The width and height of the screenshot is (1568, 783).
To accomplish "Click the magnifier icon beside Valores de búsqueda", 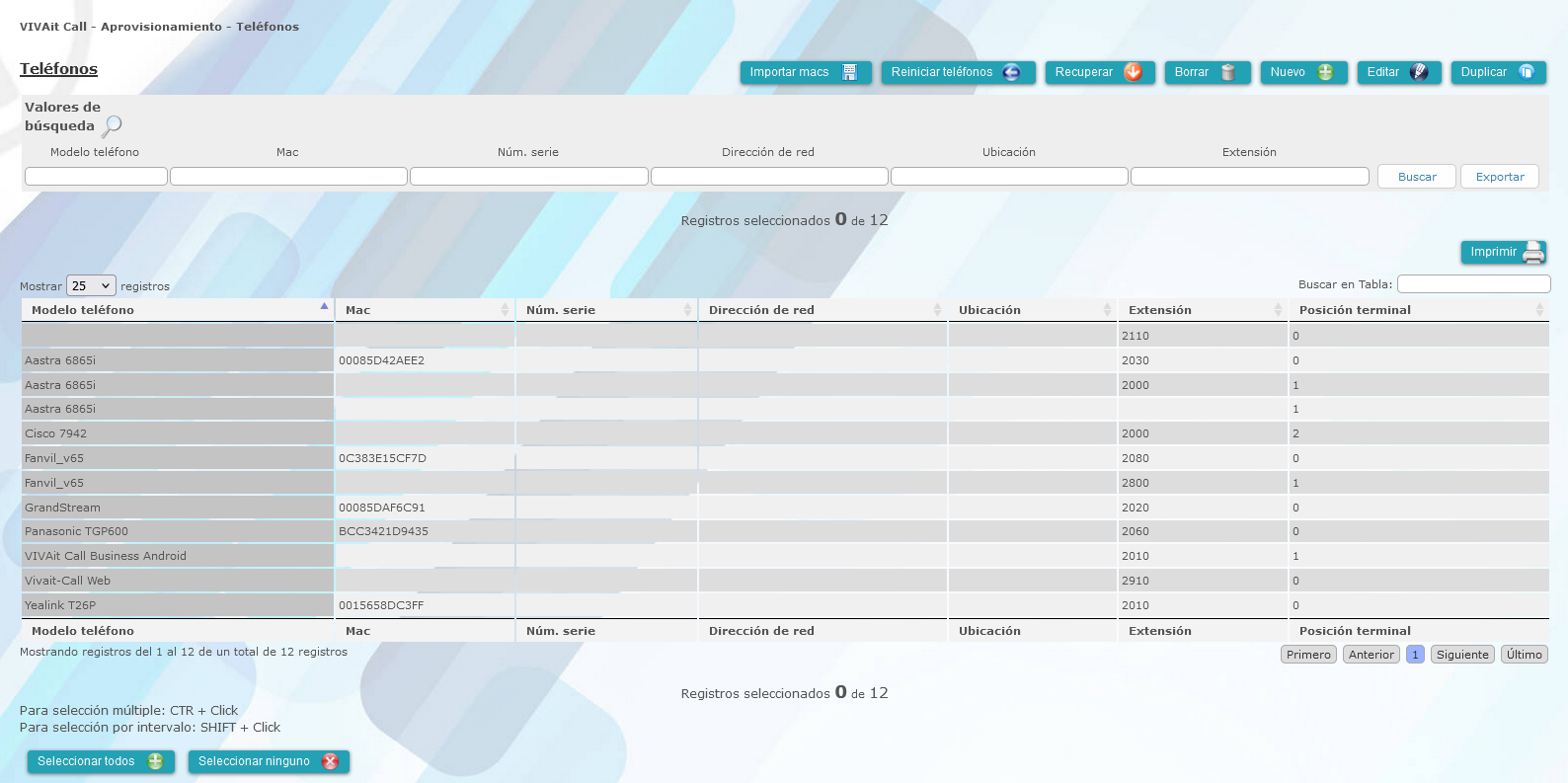I will coord(112,125).
